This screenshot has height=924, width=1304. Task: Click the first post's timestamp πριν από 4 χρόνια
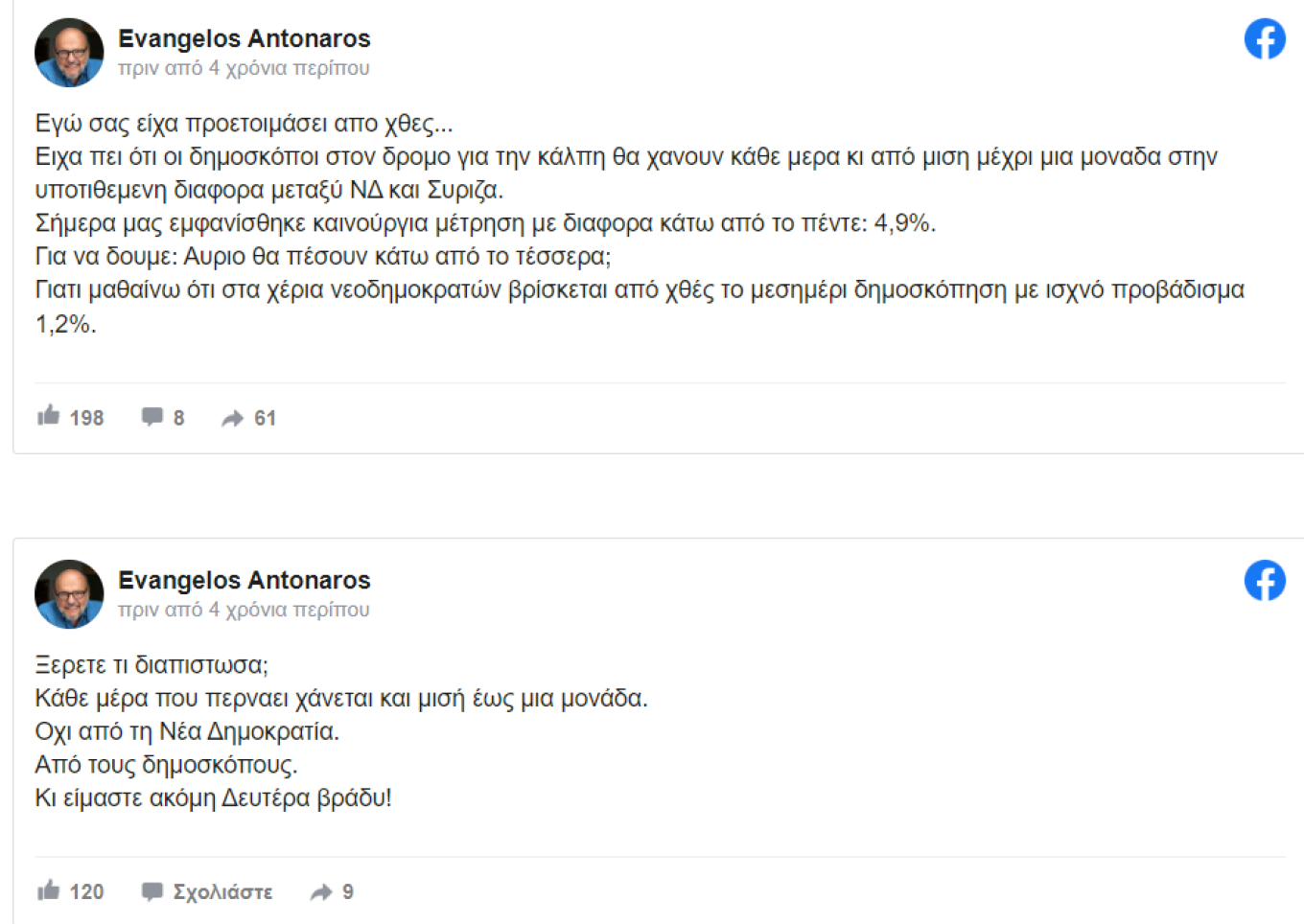(x=244, y=68)
